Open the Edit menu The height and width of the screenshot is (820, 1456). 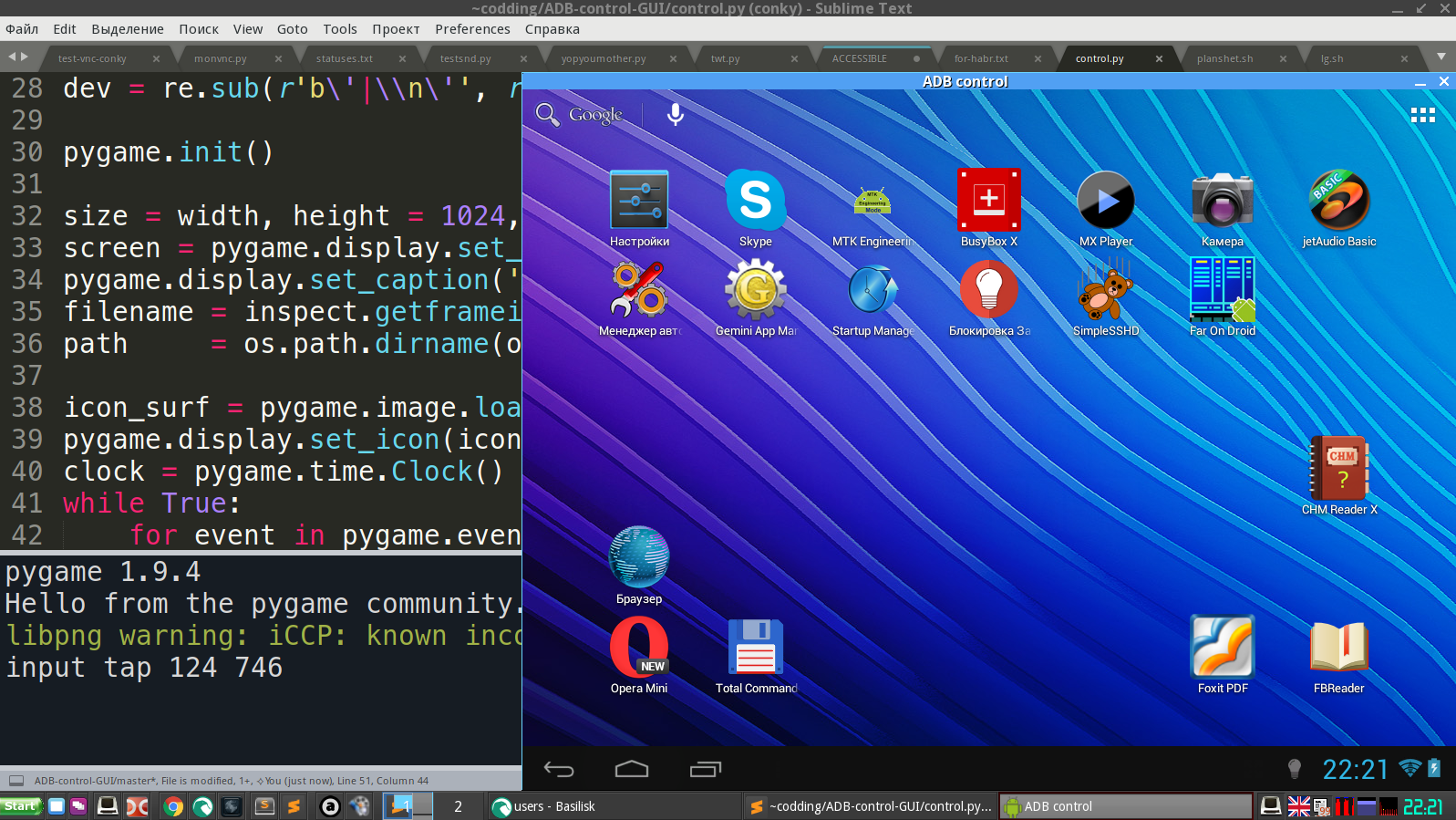click(x=65, y=29)
